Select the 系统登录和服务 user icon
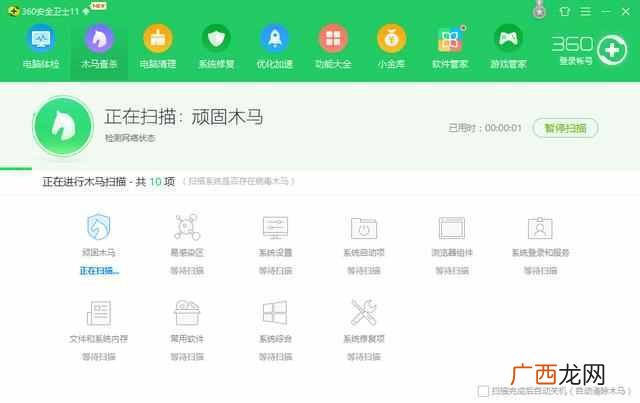Screen dimensions: 640x403 coord(540,228)
